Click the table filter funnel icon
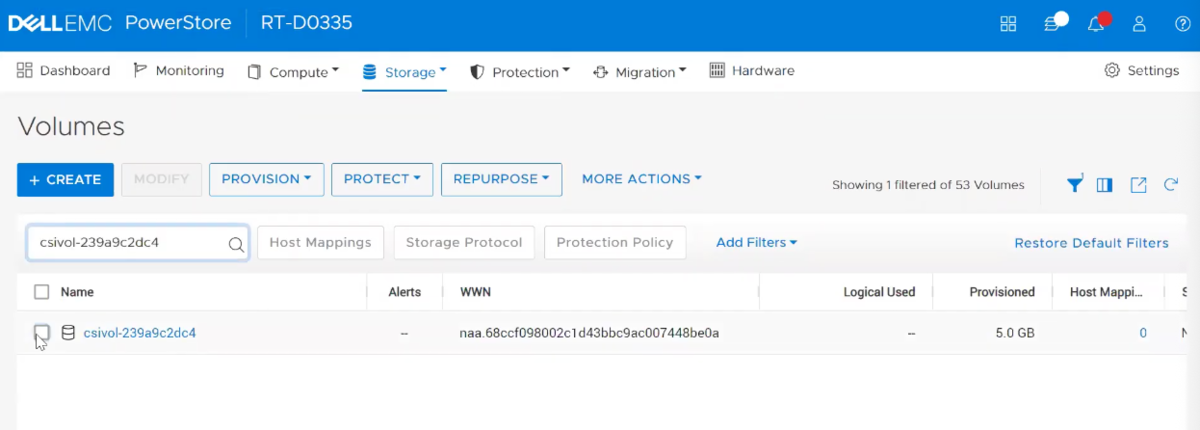This screenshot has width=1200, height=430. [x=1074, y=184]
